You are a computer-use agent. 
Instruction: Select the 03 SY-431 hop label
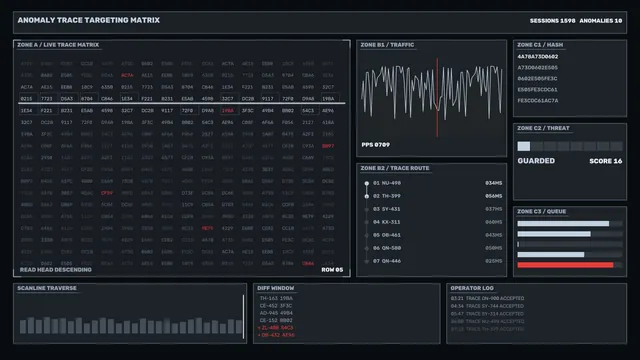[x=387, y=209]
